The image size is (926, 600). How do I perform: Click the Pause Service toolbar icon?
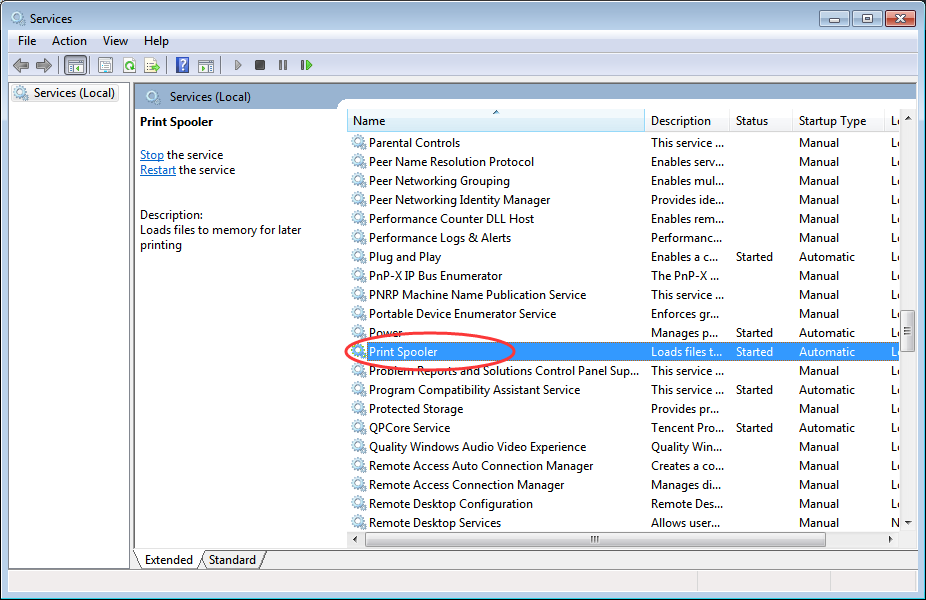283,65
